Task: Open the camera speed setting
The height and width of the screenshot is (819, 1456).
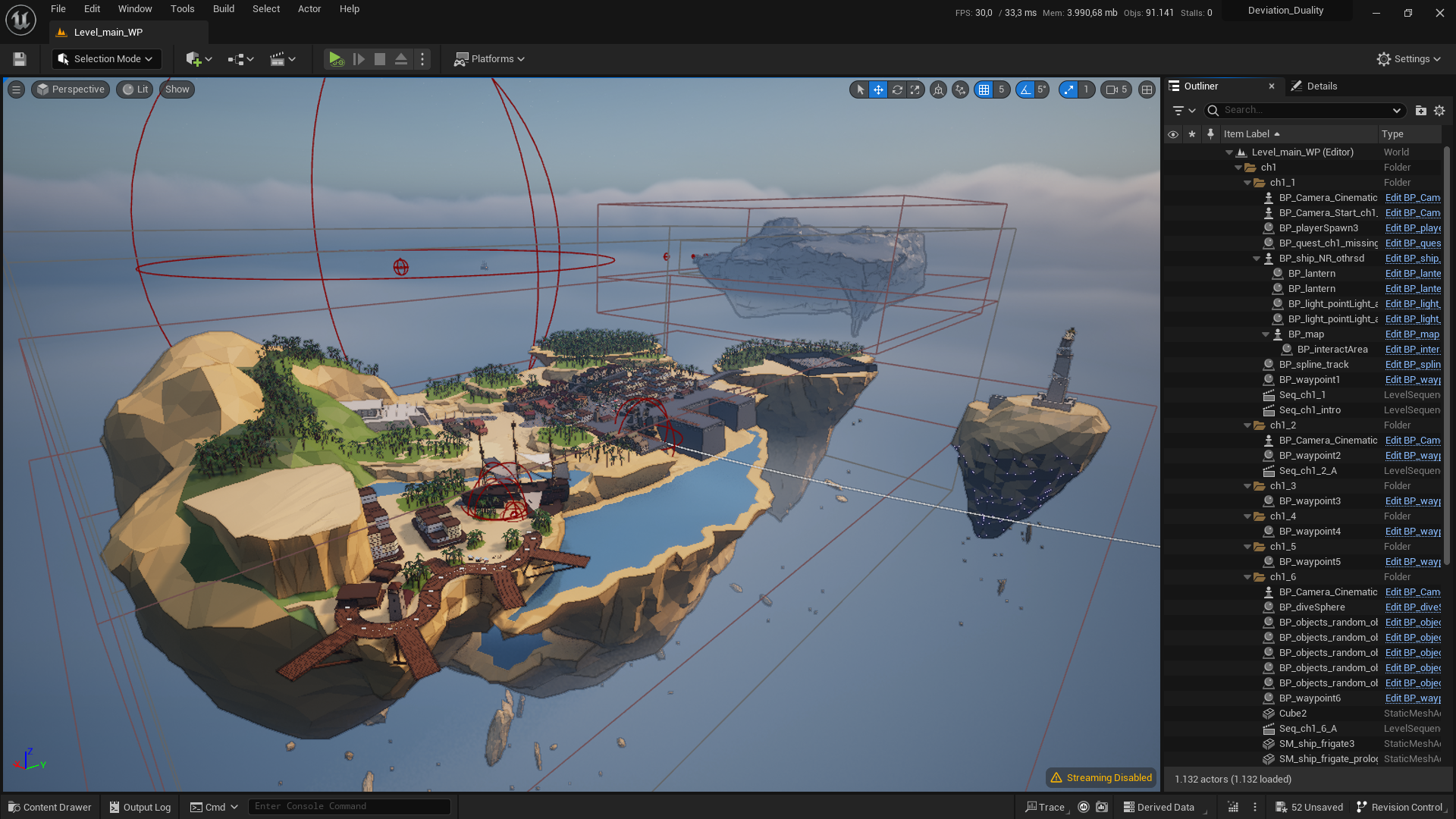Action: pos(1116,89)
